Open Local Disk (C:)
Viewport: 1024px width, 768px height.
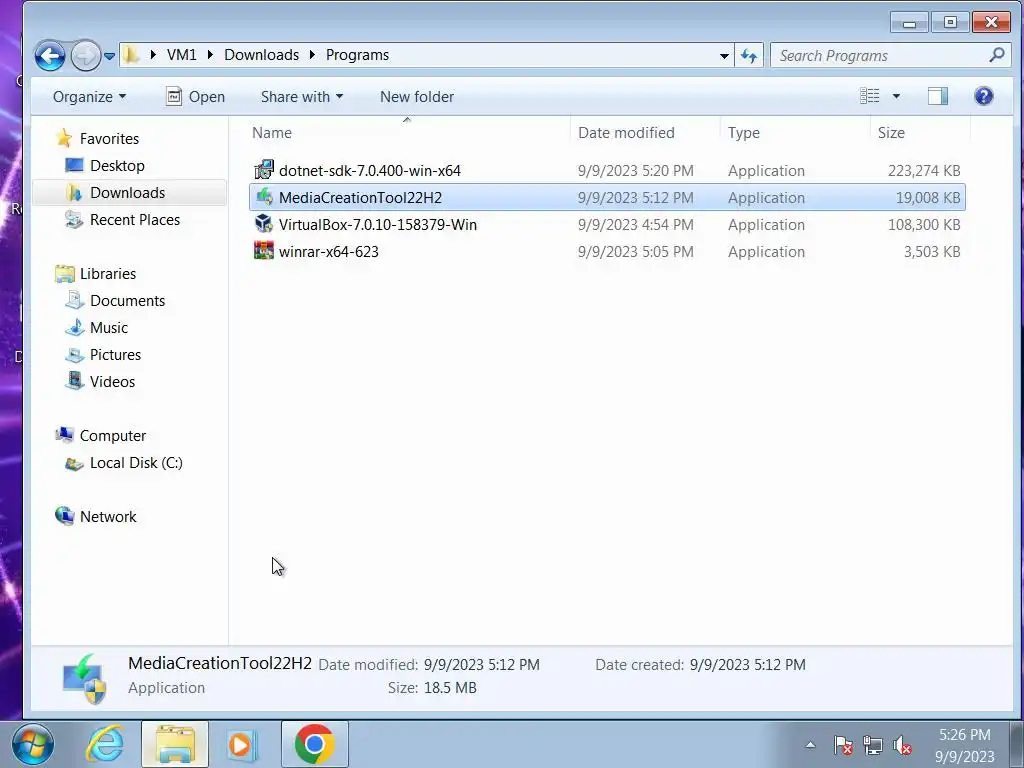(x=136, y=463)
